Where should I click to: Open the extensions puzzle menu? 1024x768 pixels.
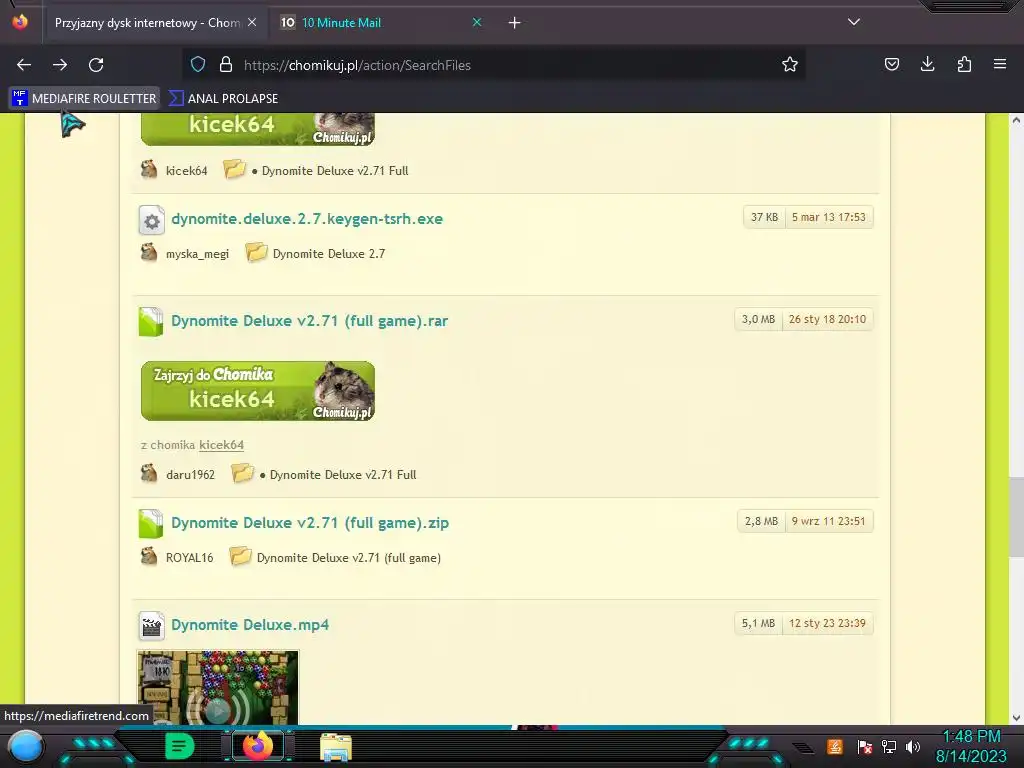(x=964, y=65)
